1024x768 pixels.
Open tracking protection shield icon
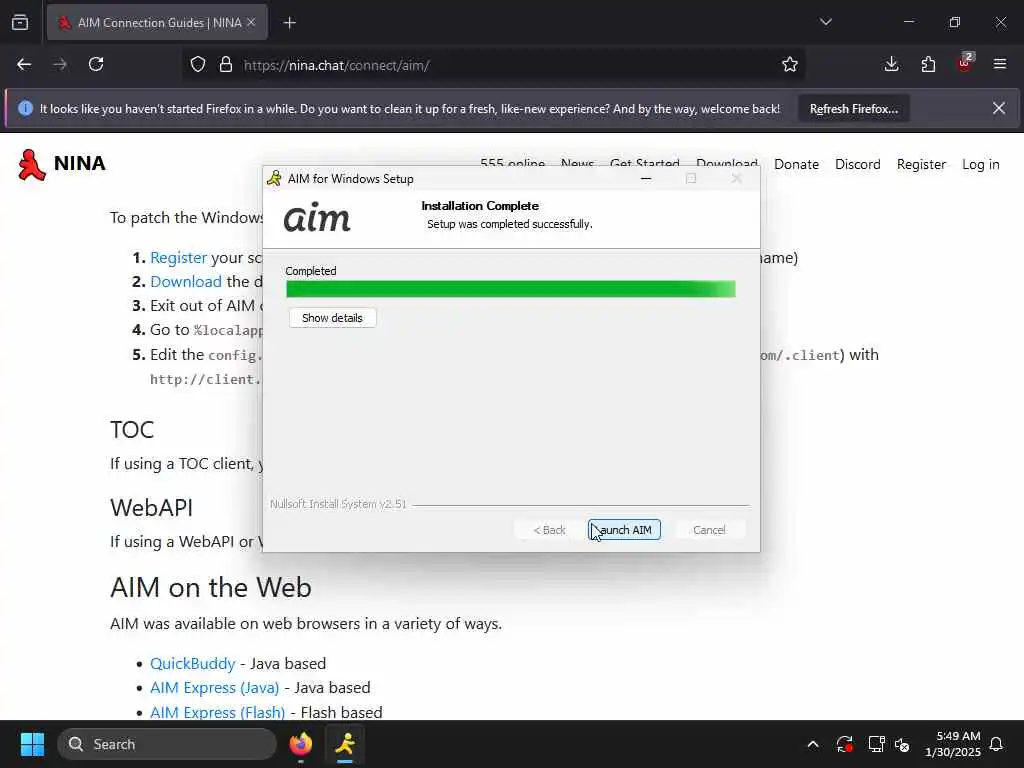point(198,65)
